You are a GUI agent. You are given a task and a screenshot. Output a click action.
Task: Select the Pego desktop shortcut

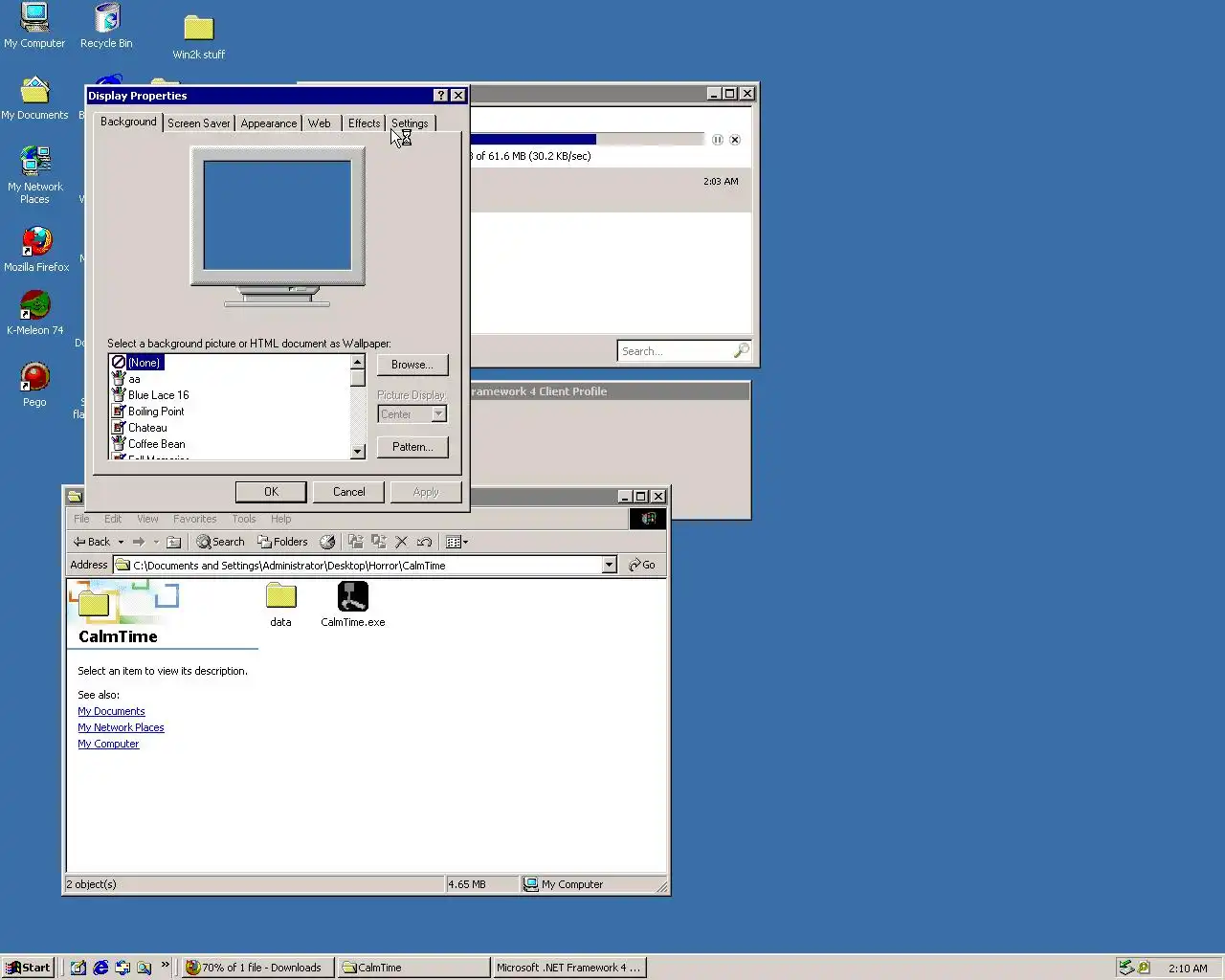(34, 385)
